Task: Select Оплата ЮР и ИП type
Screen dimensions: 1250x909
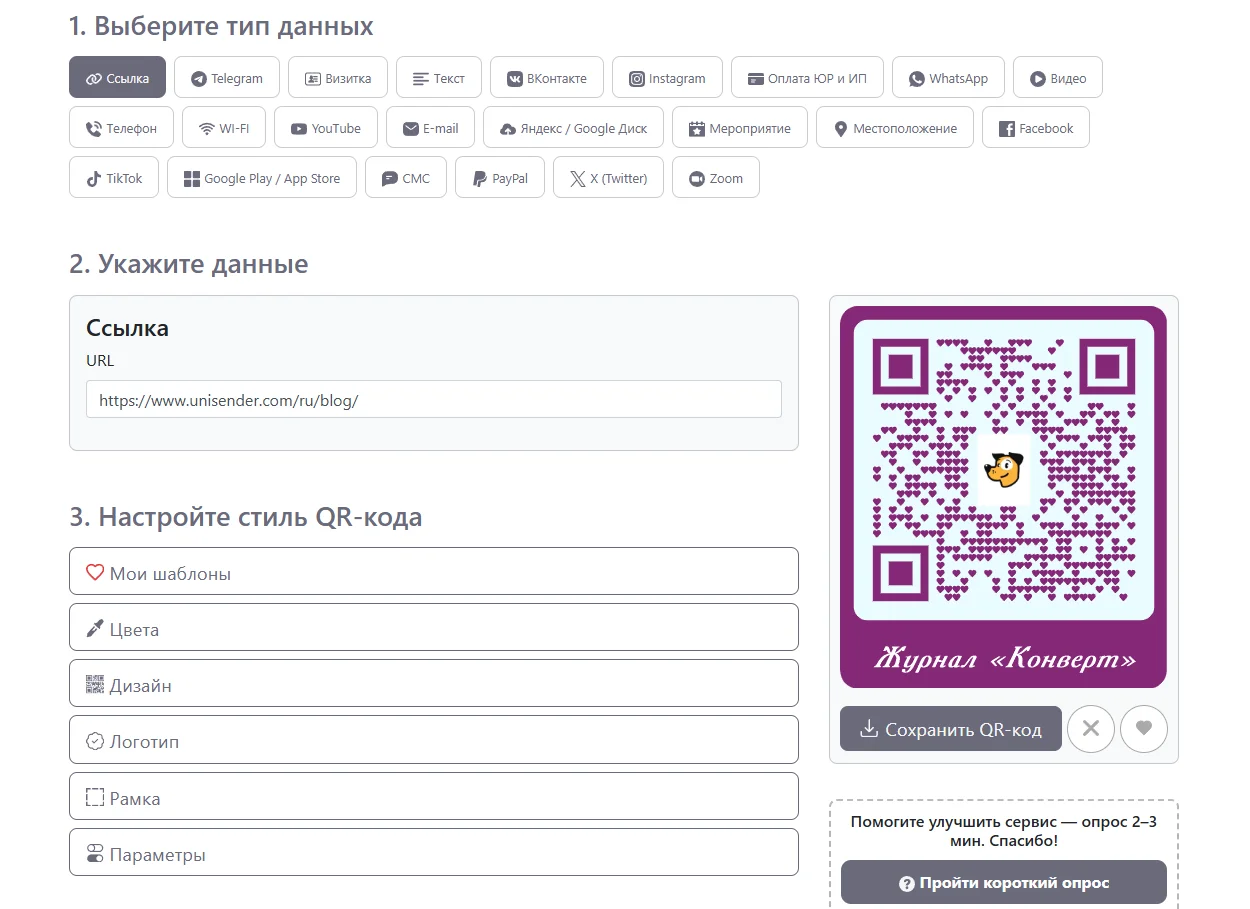Action: tap(807, 77)
